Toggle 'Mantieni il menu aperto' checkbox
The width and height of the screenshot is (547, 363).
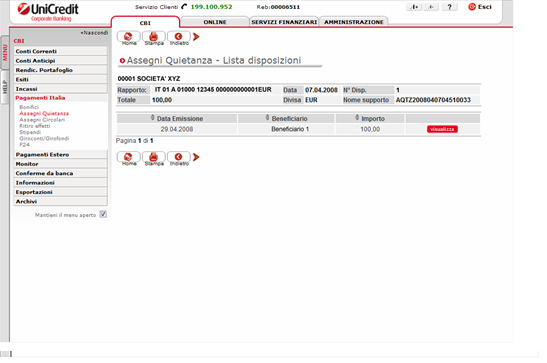point(103,214)
